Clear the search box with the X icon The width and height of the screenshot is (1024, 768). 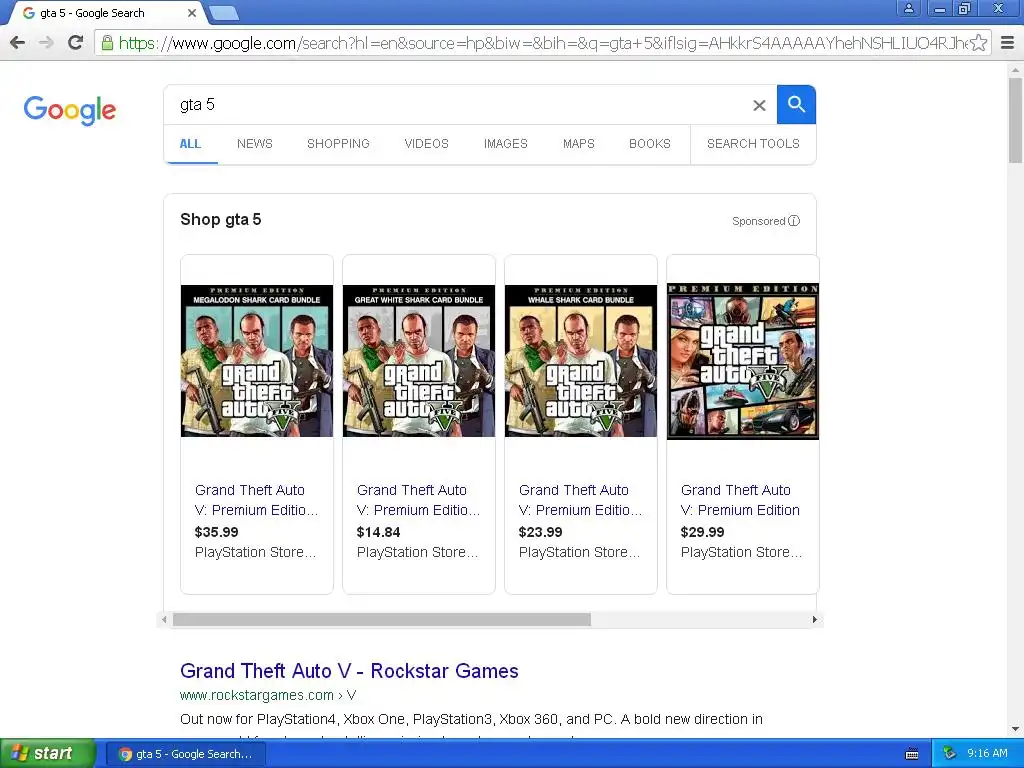click(x=759, y=105)
